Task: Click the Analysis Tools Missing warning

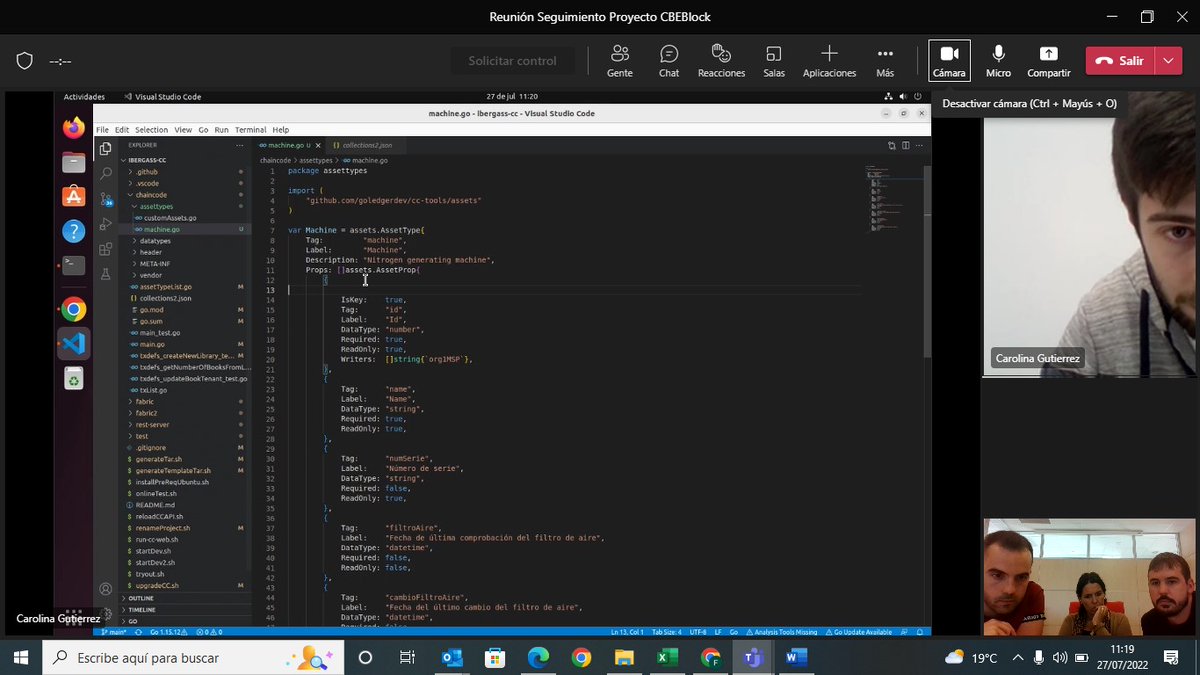Action: (x=783, y=632)
